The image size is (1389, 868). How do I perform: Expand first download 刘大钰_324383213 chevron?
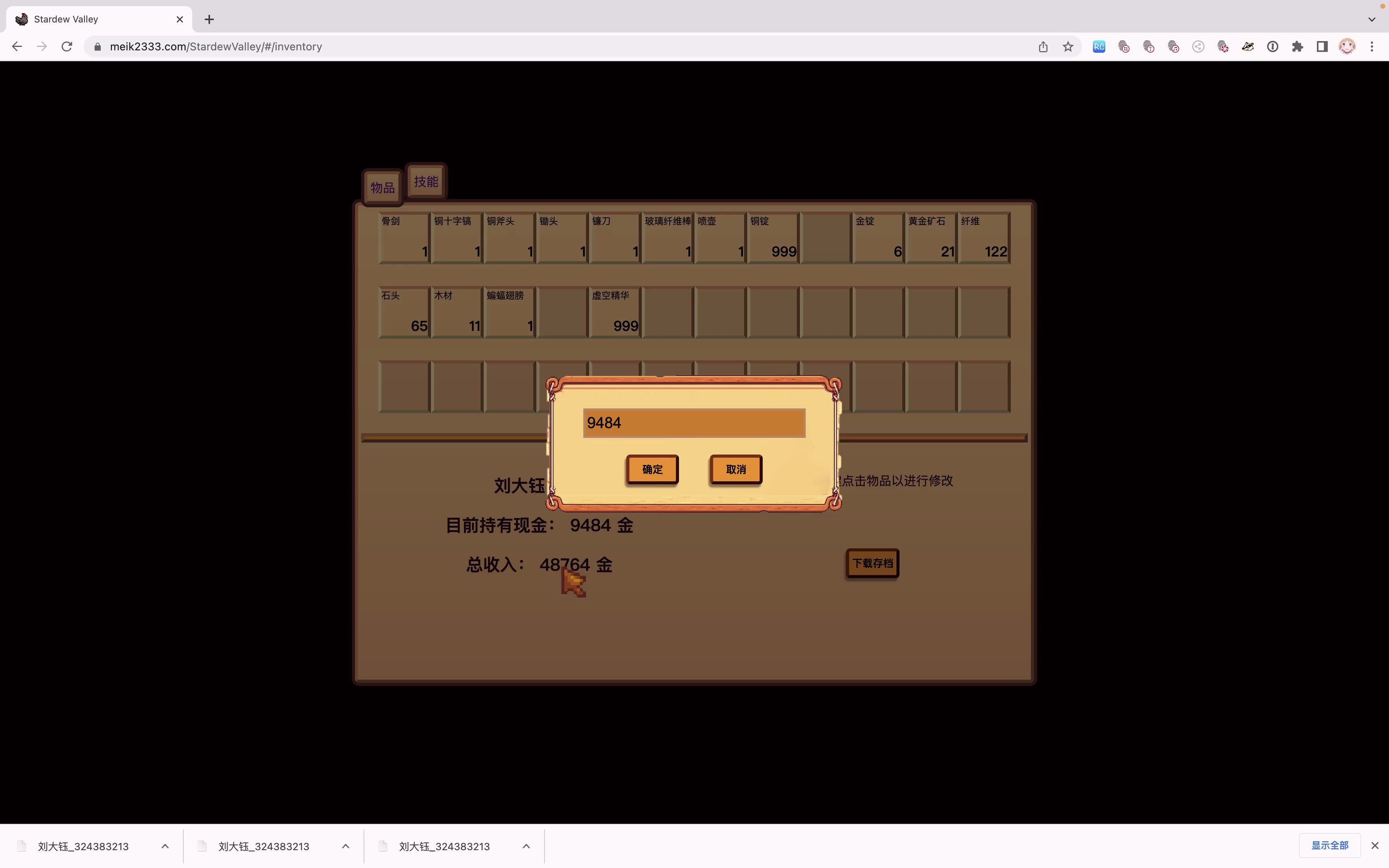165,846
